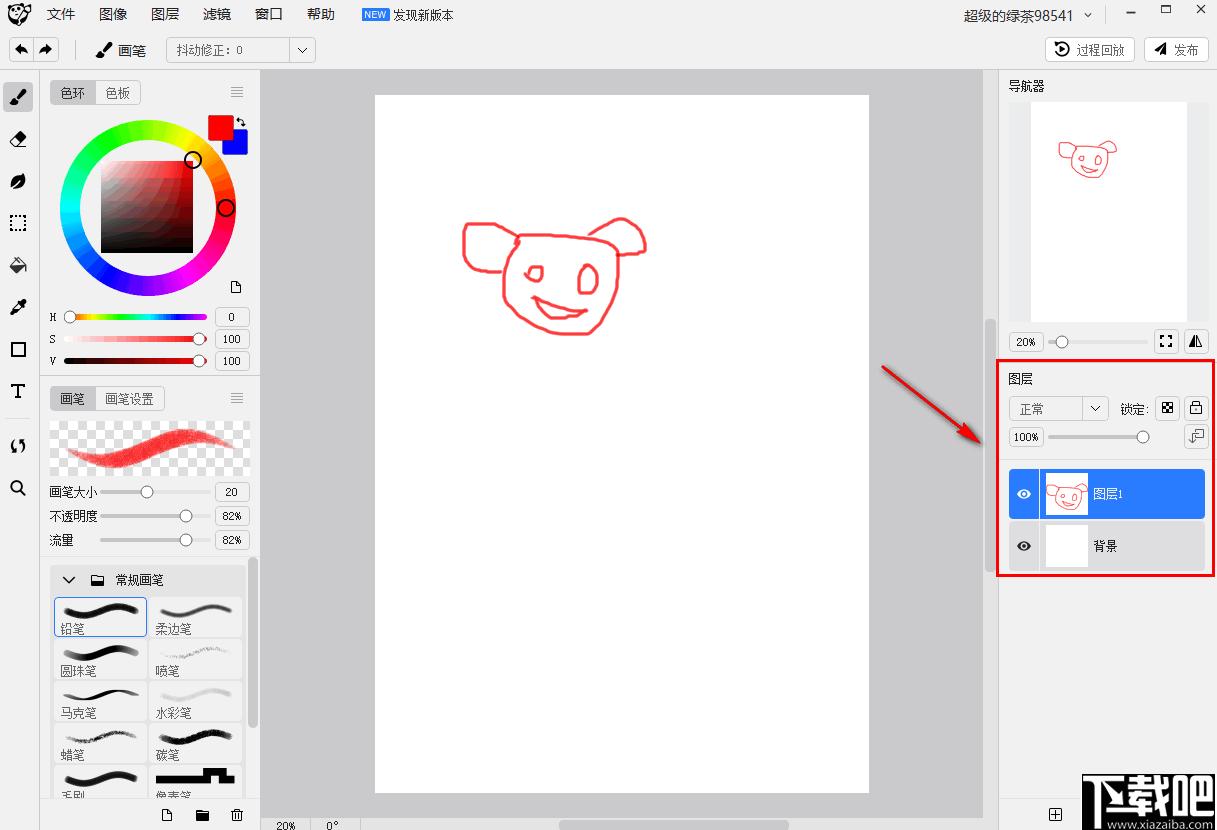
Task: Click the page icon below color wheel
Action: tap(236, 287)
